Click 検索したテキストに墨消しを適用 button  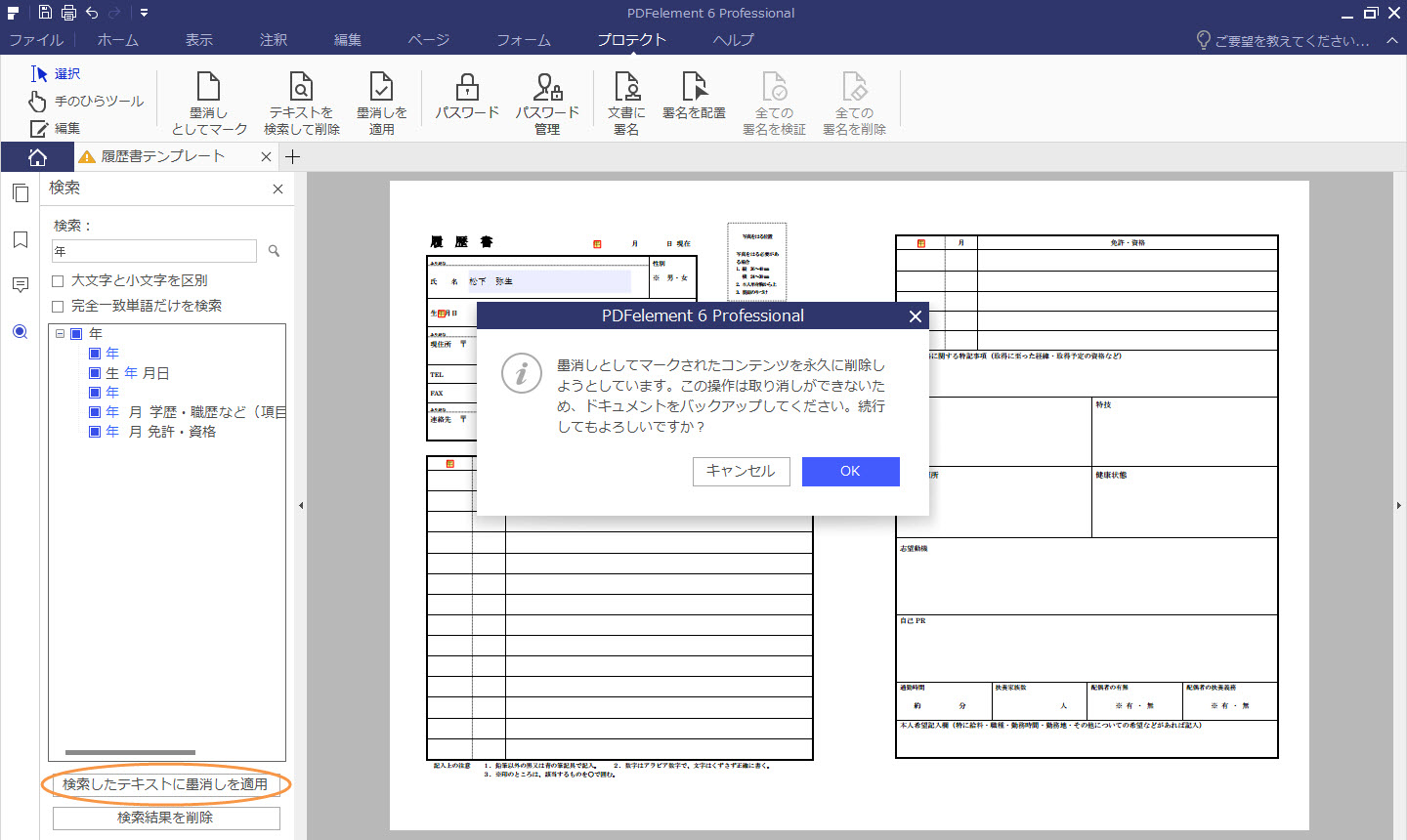166,784
